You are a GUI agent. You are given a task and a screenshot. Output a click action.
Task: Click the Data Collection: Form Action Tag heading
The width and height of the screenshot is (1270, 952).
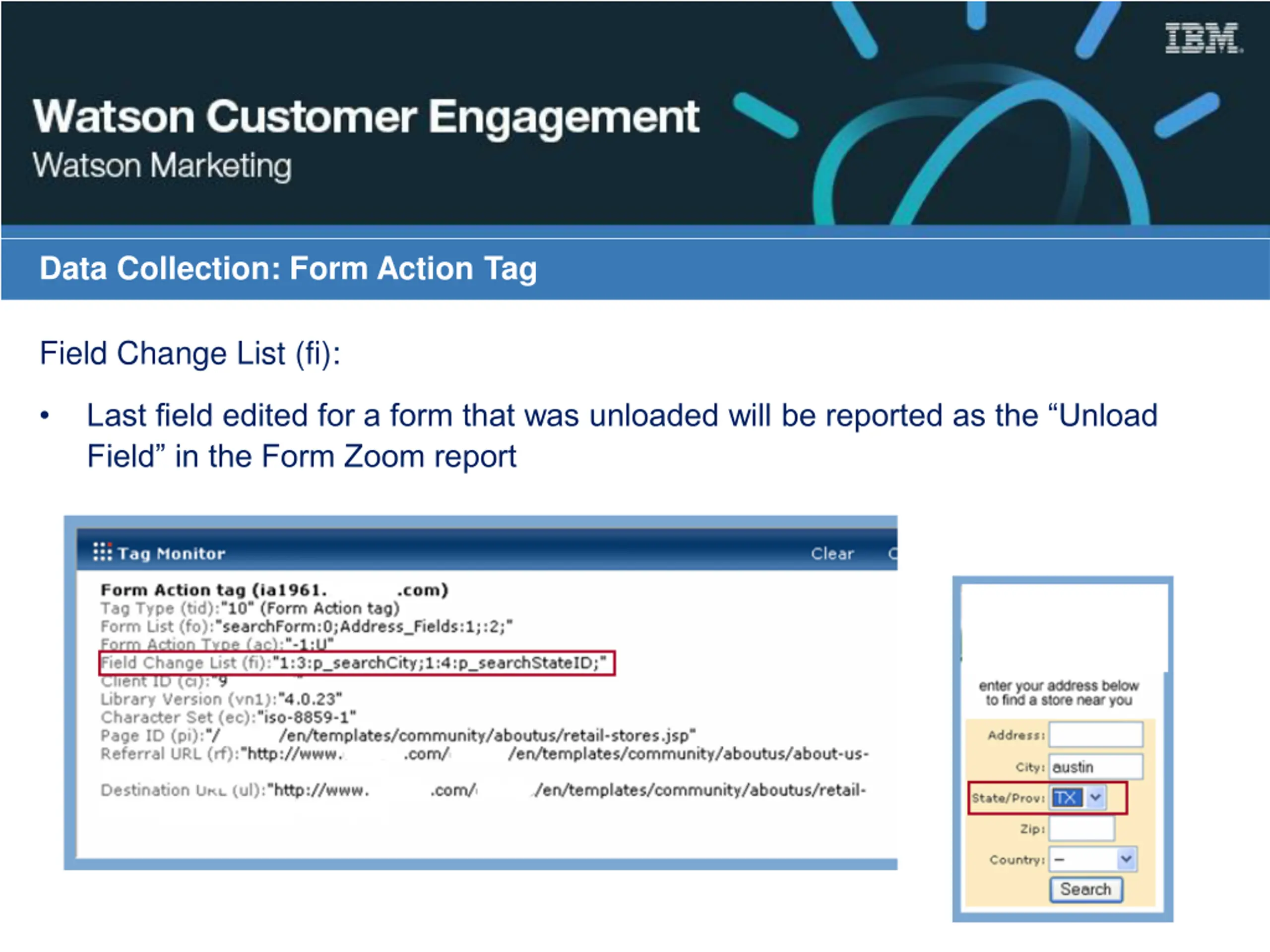(x=288, y=269)
